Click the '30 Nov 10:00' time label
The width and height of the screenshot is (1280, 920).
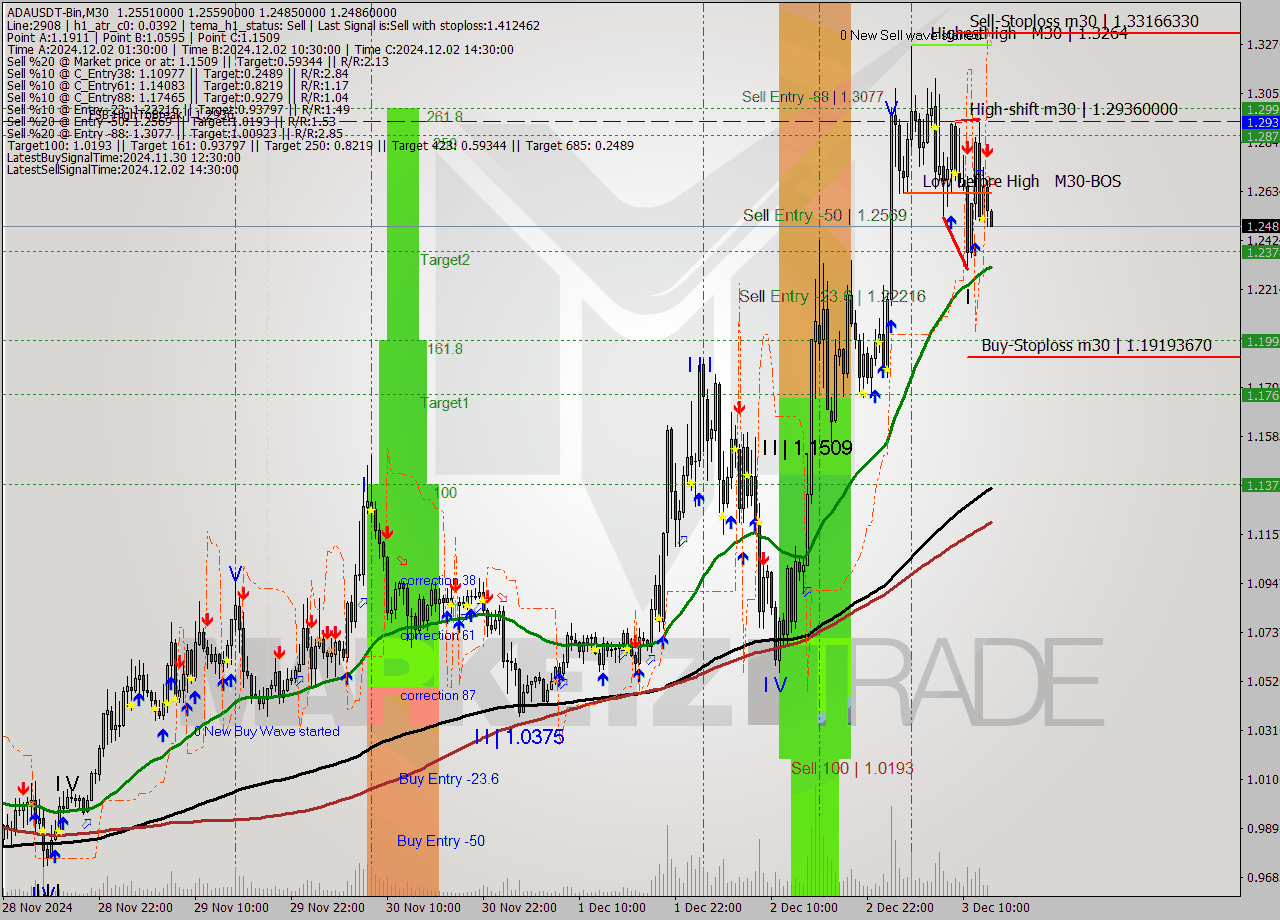(x=422, y=908)
